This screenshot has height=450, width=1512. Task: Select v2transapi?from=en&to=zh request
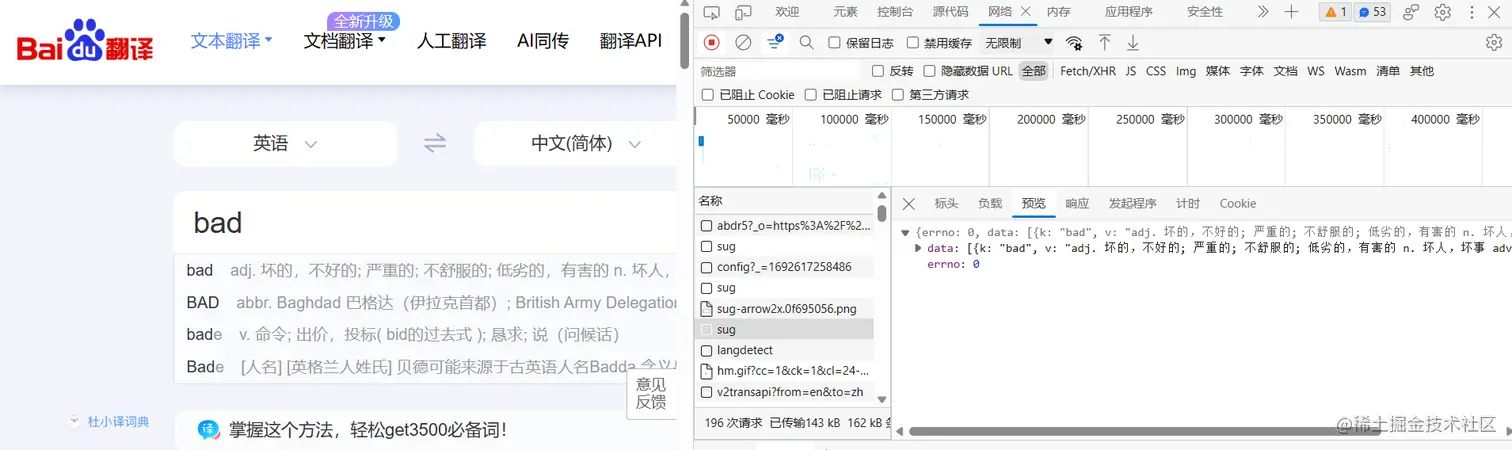785,392
